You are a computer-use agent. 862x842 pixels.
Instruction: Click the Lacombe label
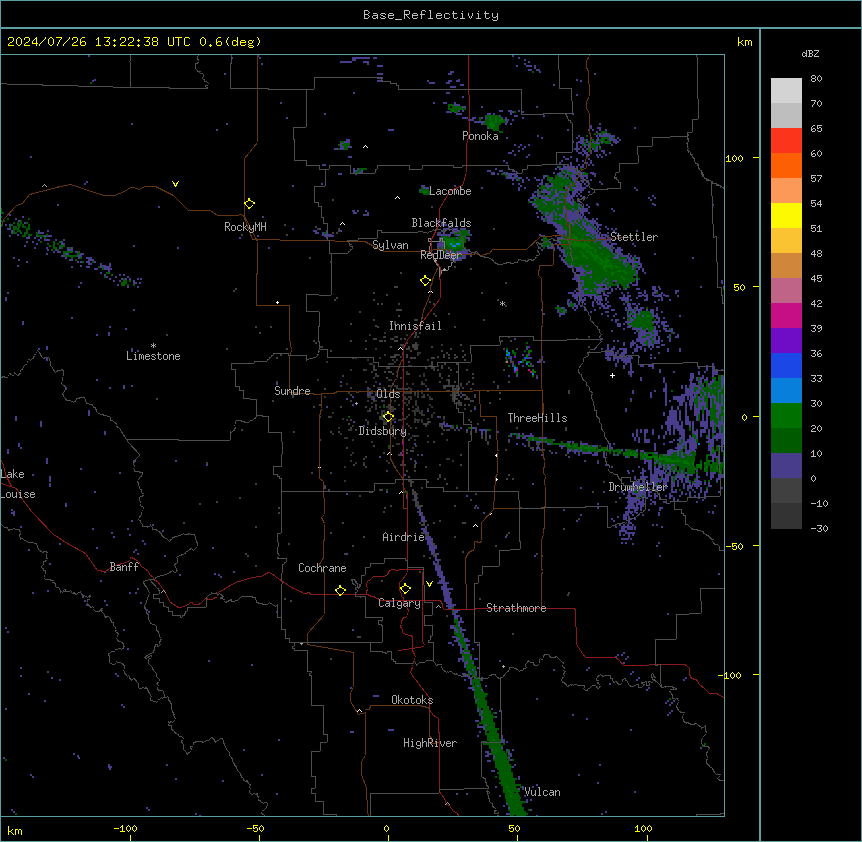click(450, 191)
